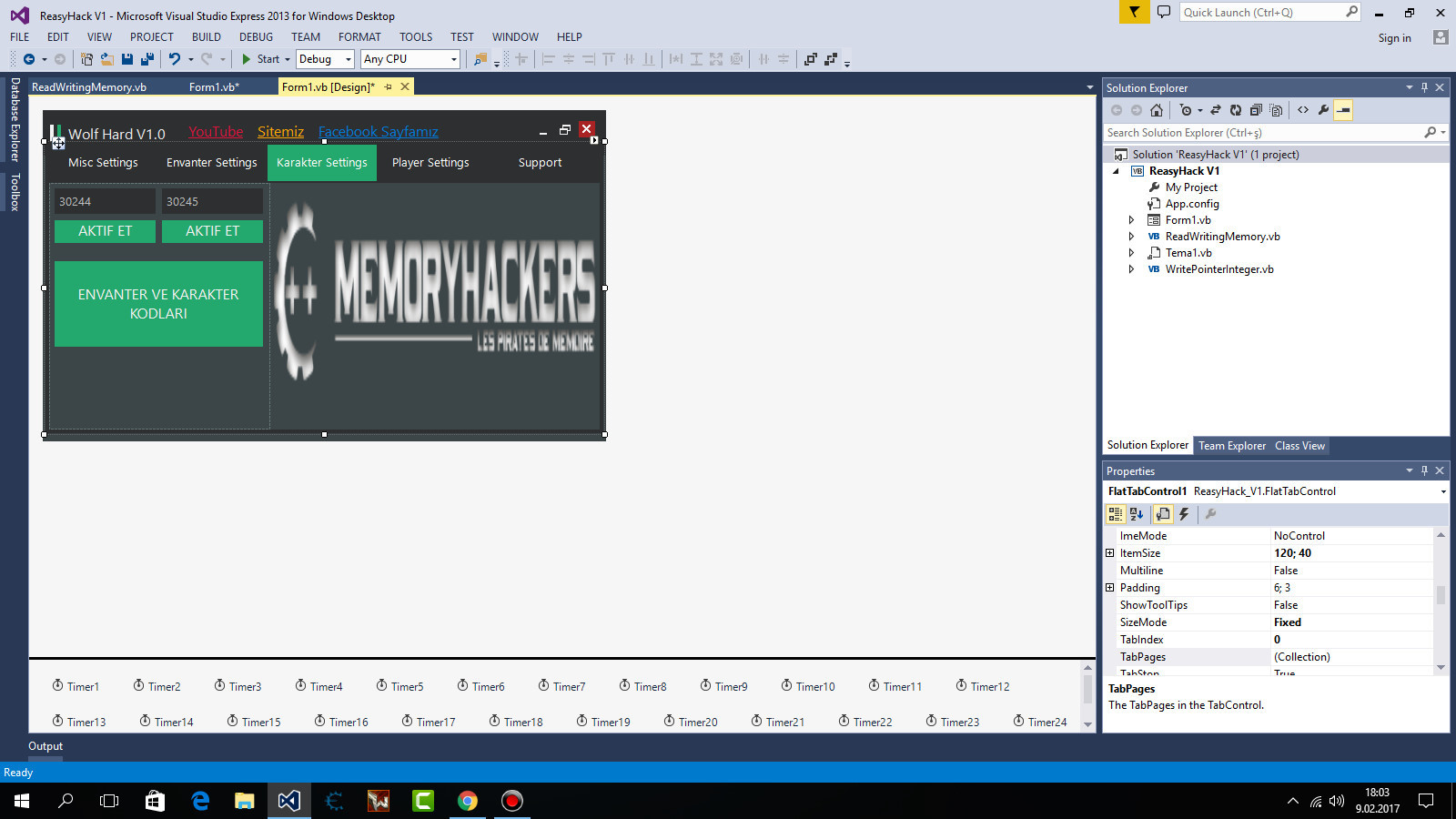
Task: Click the Sitemiz link on the form
Action: [x=280, y=132]
